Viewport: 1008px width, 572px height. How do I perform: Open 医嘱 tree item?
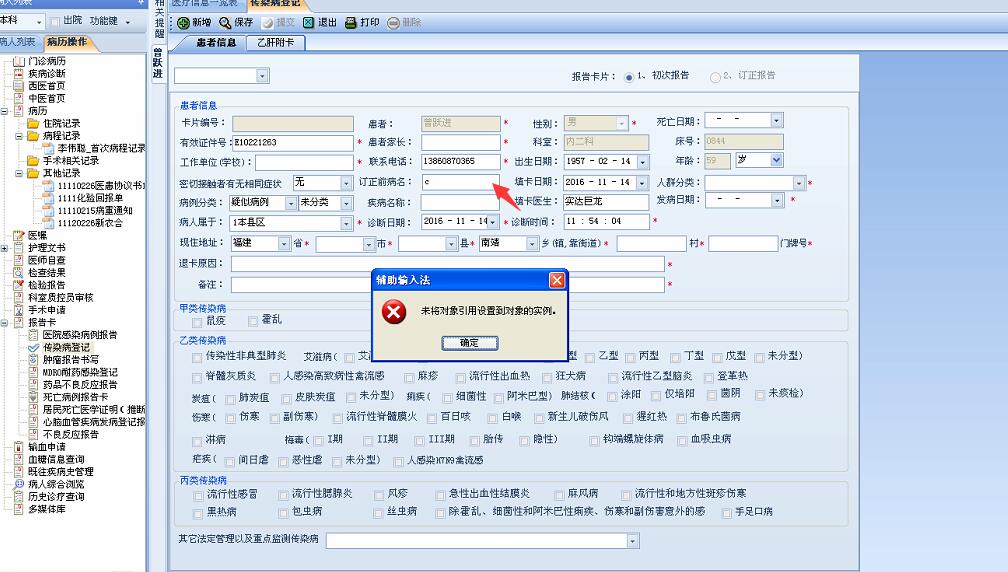pos(37,235)
